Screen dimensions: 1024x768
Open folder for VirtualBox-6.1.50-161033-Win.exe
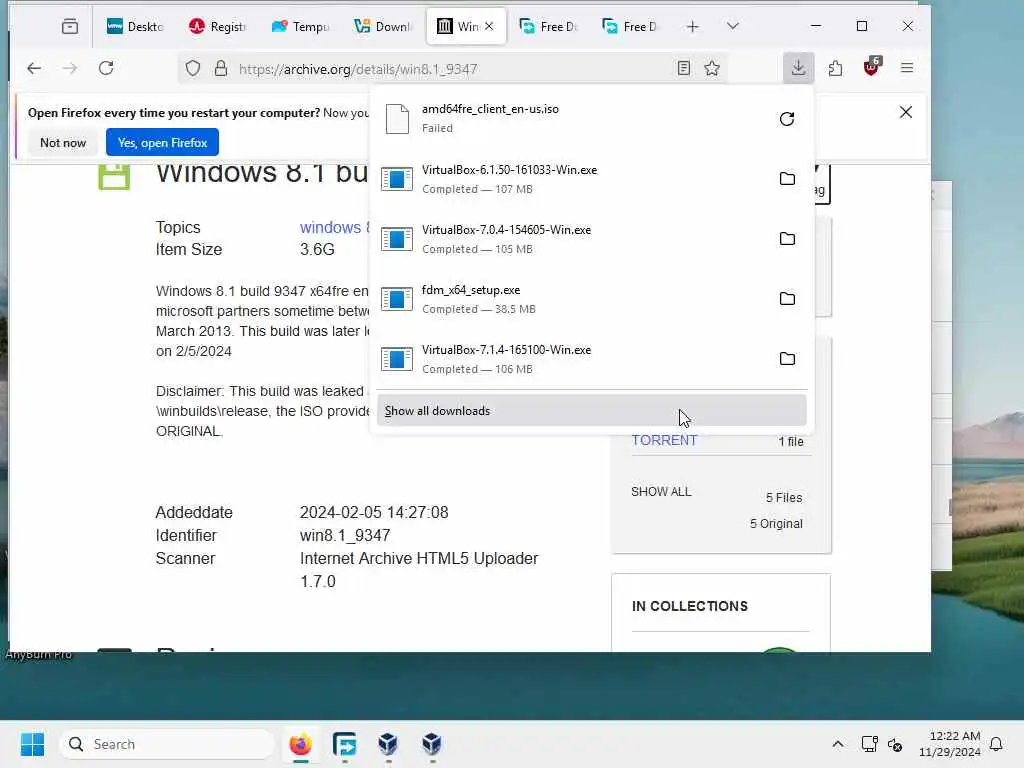787,179
